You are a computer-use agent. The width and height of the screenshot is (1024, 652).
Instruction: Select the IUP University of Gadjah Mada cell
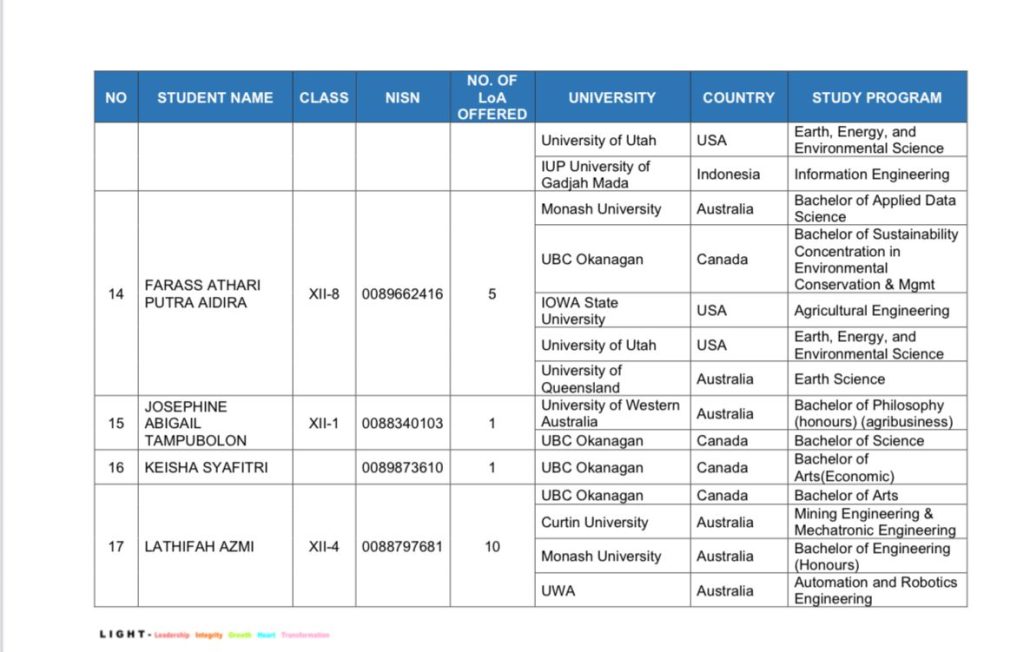(x=596, y=174)
